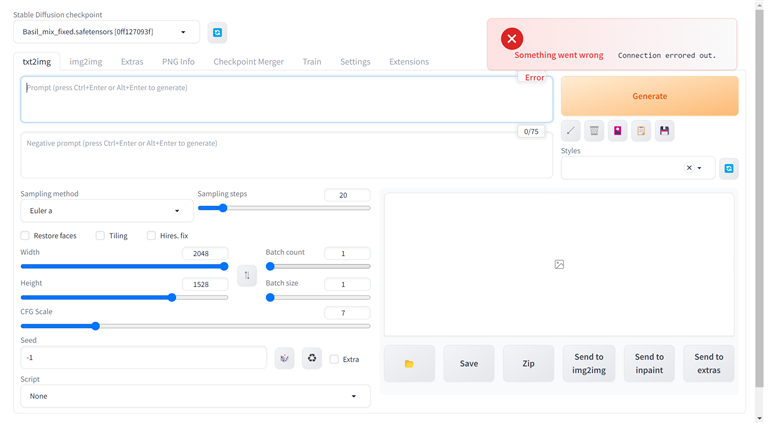The image size is (768, 423).
Task: Enable the Restore faces checkbox
Action: pyautogui.click(x=25, y=236)
